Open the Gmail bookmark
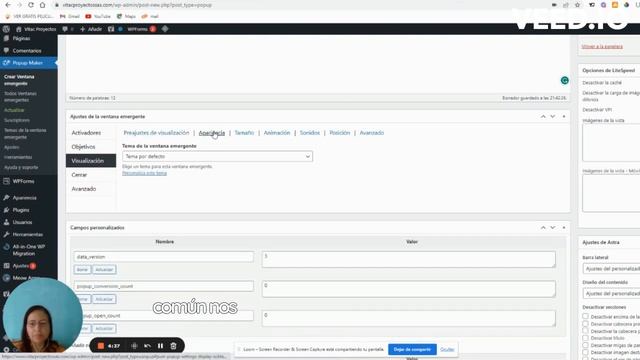The height and width of the screenshot is (360, 640). 70,16
